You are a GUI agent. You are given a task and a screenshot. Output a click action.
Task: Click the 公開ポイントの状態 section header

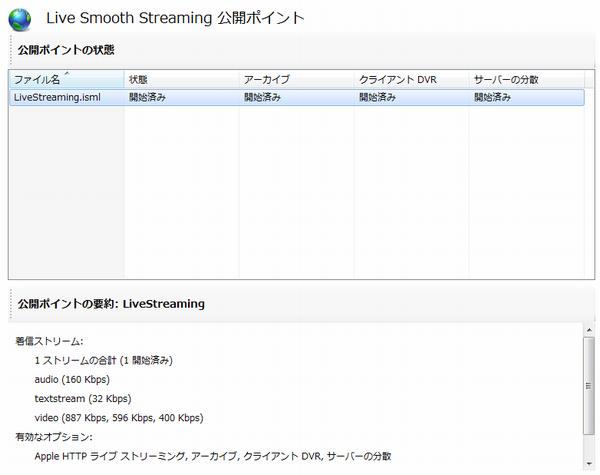66,50
